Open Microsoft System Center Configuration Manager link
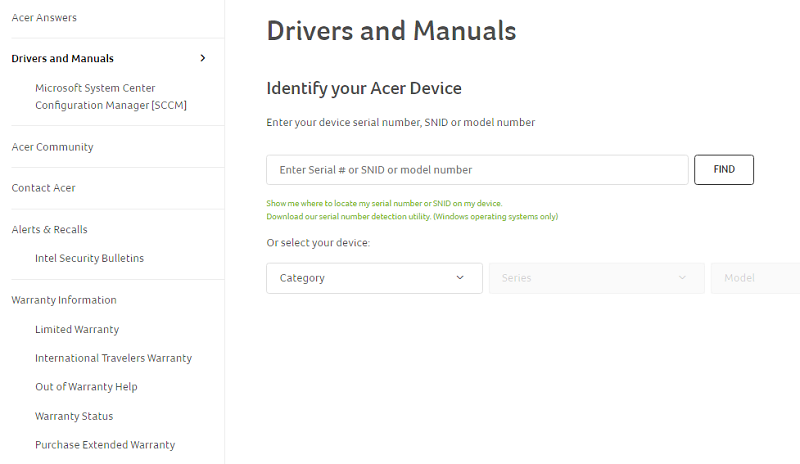Image resolution: width=800 pixels, height=464 pixels. pos(111,96)
